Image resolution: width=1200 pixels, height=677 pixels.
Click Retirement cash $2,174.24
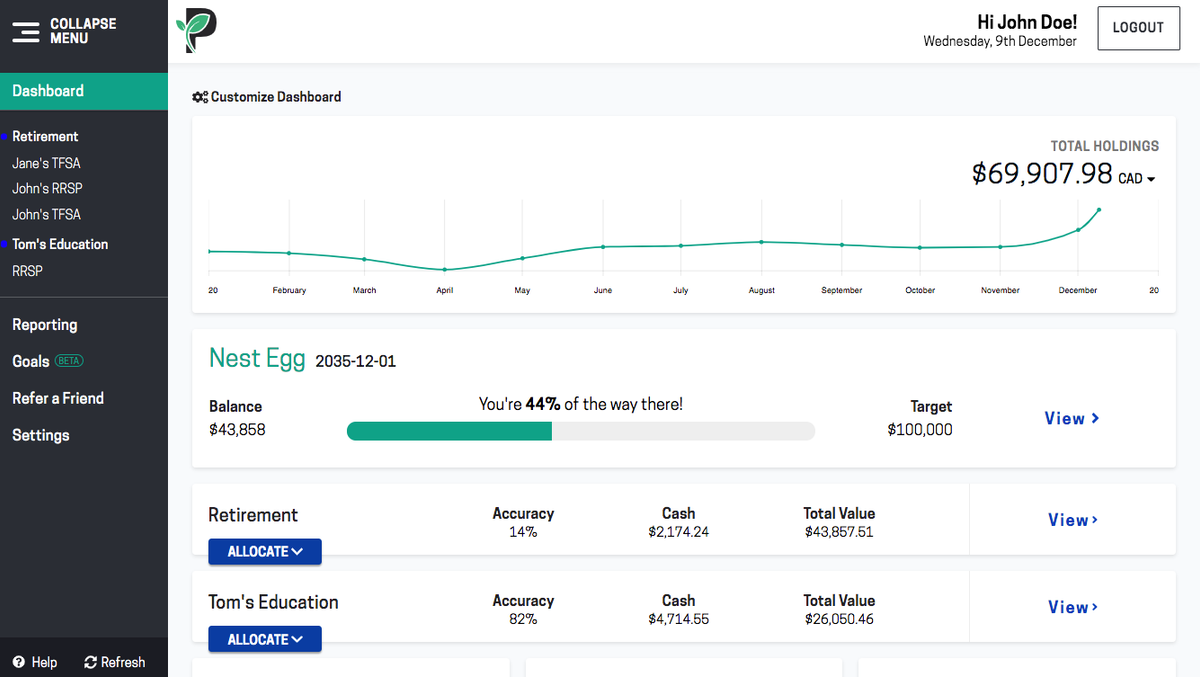click(678, 532)
